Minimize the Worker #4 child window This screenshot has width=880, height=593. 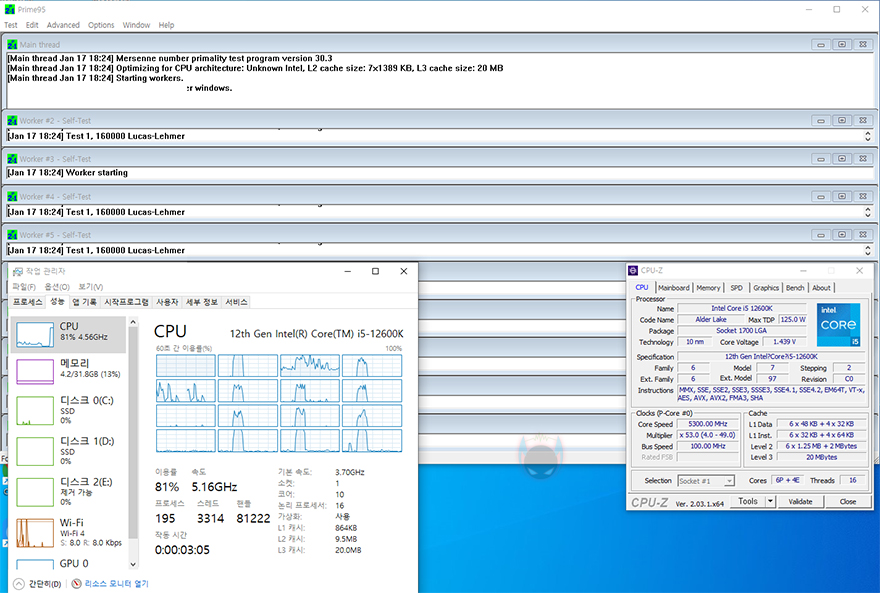pyautogui.click(x=821, y=196)
